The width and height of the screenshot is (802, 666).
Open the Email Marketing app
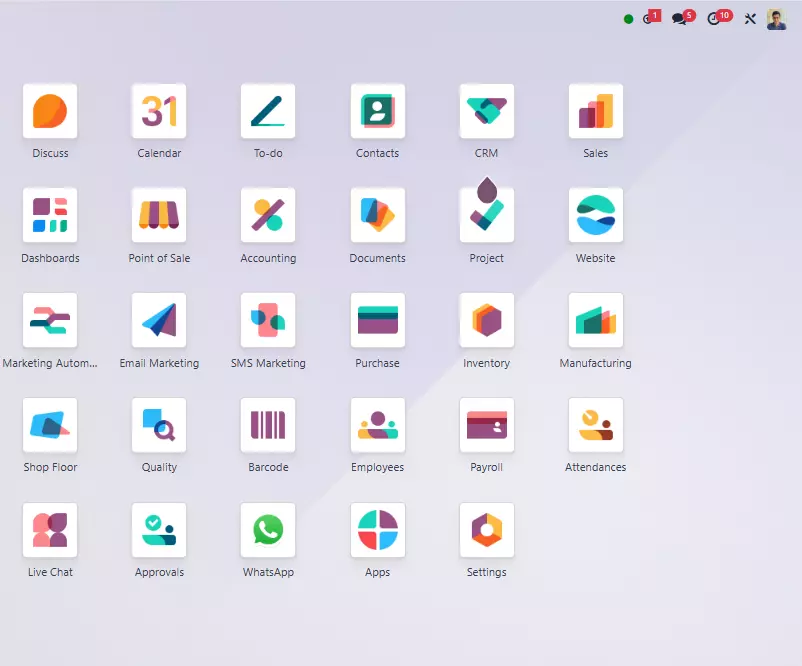point(158,319)
